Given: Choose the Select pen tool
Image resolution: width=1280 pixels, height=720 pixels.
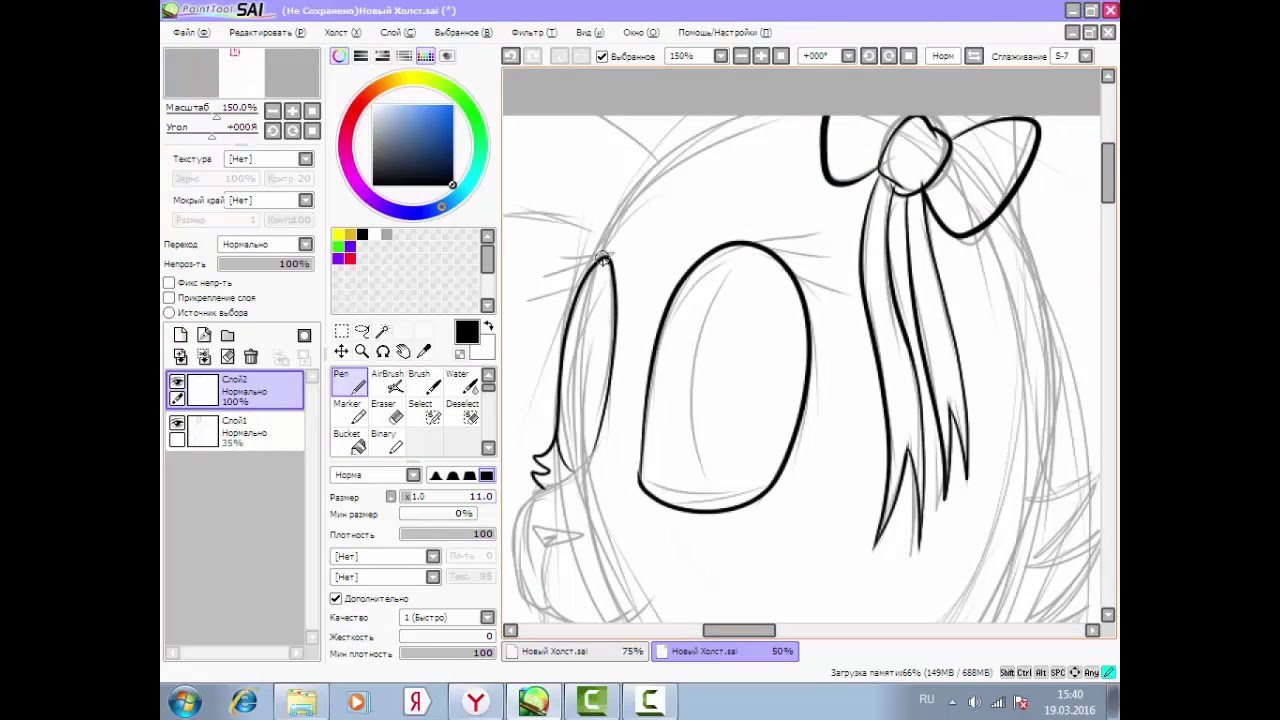Looking at the screenshot, I should 424,412.
